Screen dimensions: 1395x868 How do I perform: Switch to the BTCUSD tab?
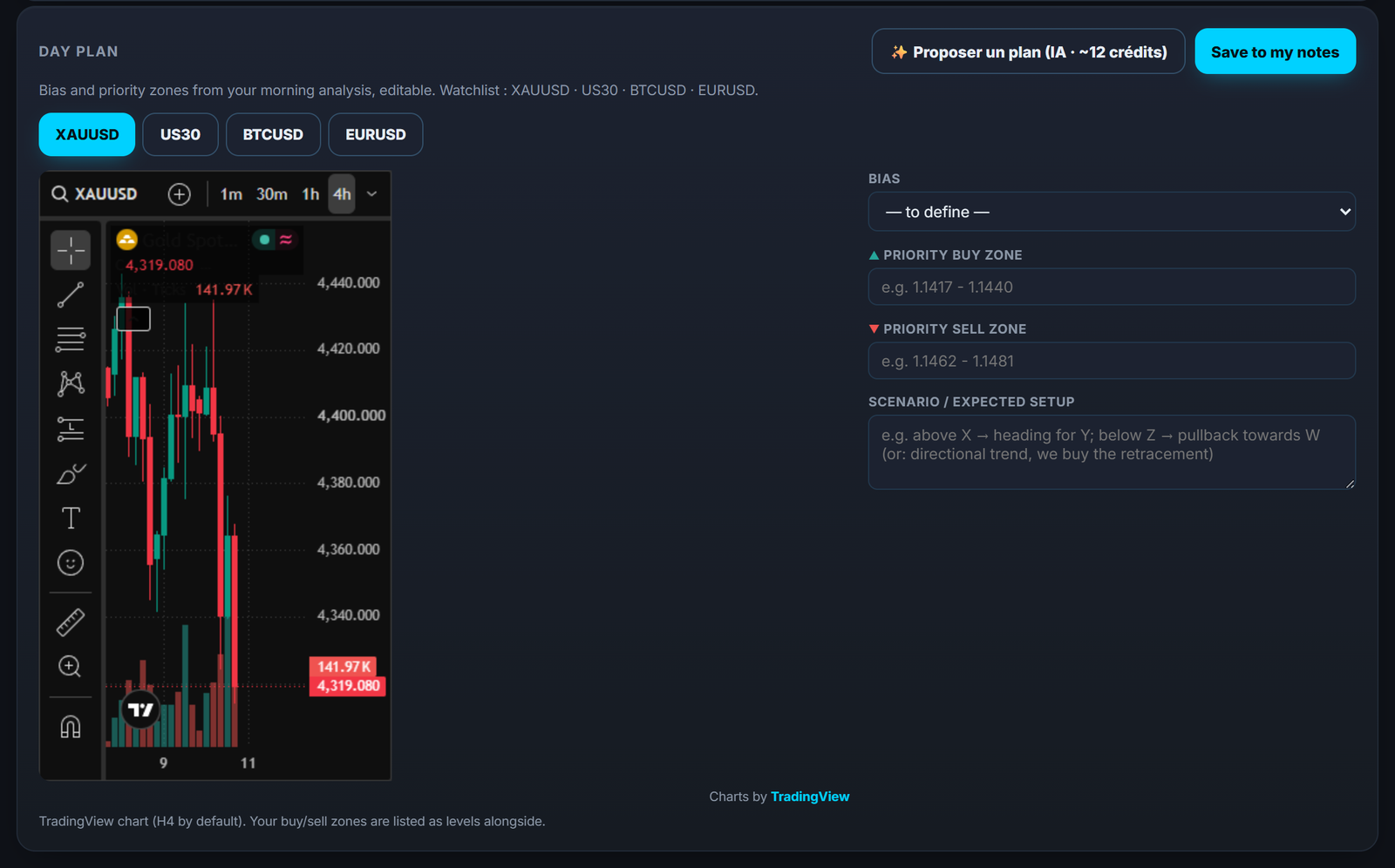pyautogui.click(x=273, y=134)
